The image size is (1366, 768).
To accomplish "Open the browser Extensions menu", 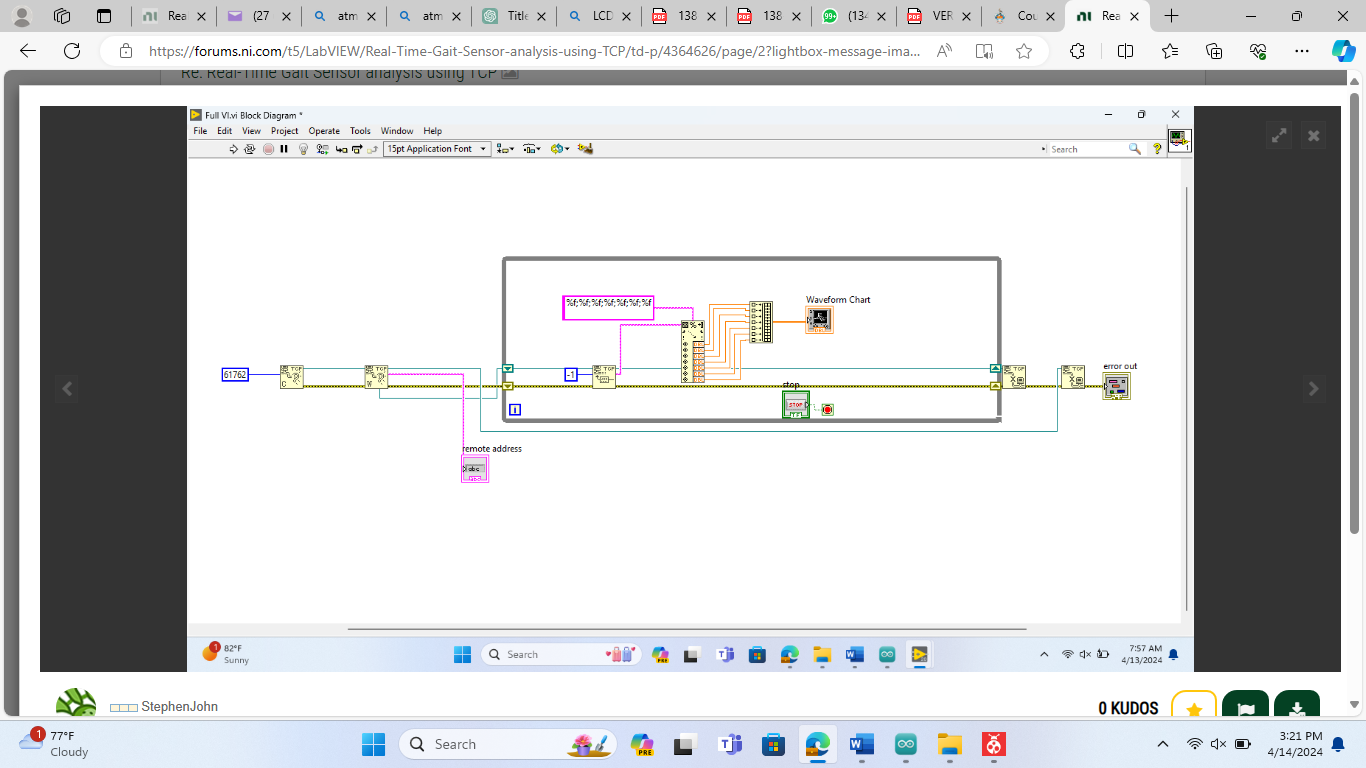I will pos(1077,51).
